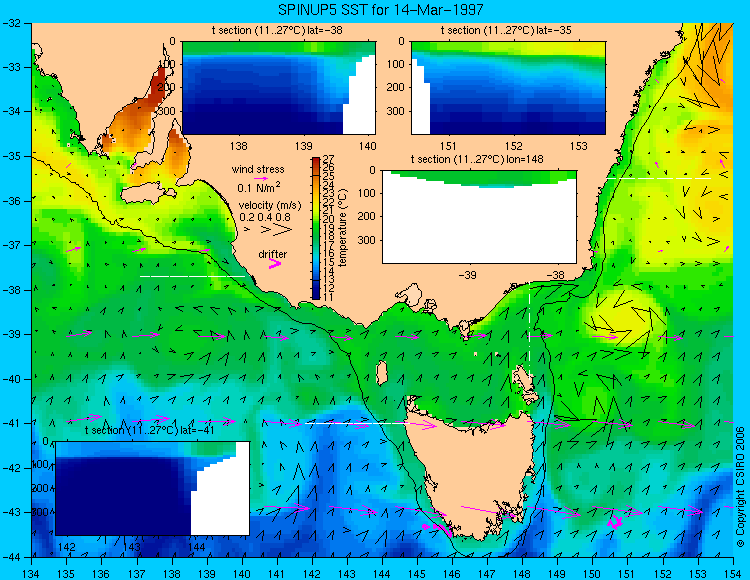
Task: Click the -41 latitude tick label
Action: coord(11,423)
